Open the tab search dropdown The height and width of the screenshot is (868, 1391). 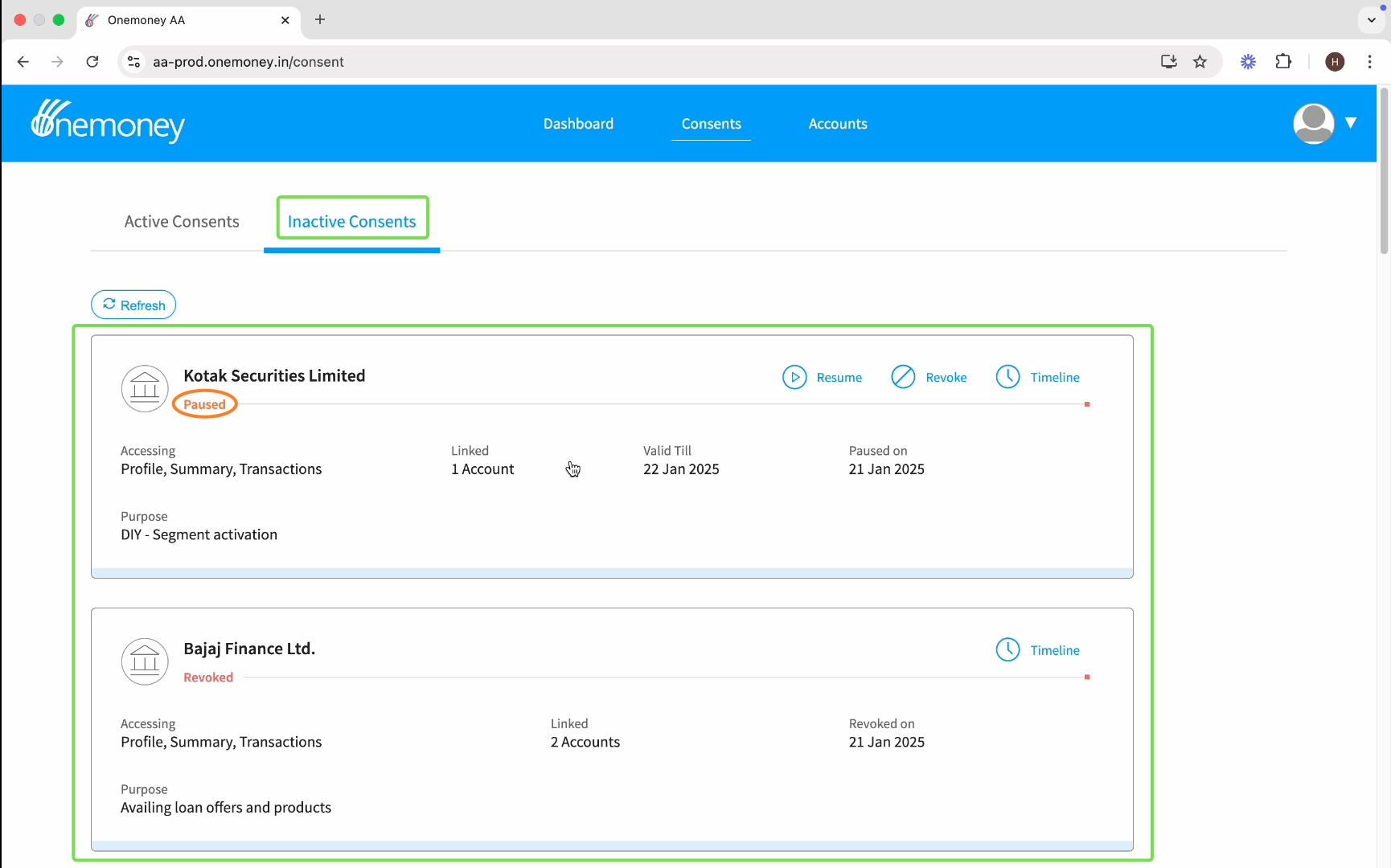1372,19
